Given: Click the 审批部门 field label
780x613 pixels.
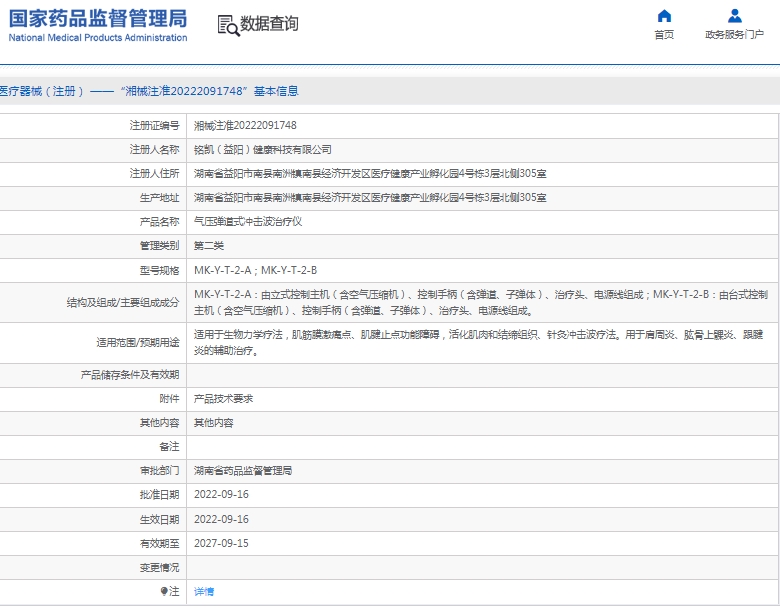Looking at the screenshot, I should [159, 471].
